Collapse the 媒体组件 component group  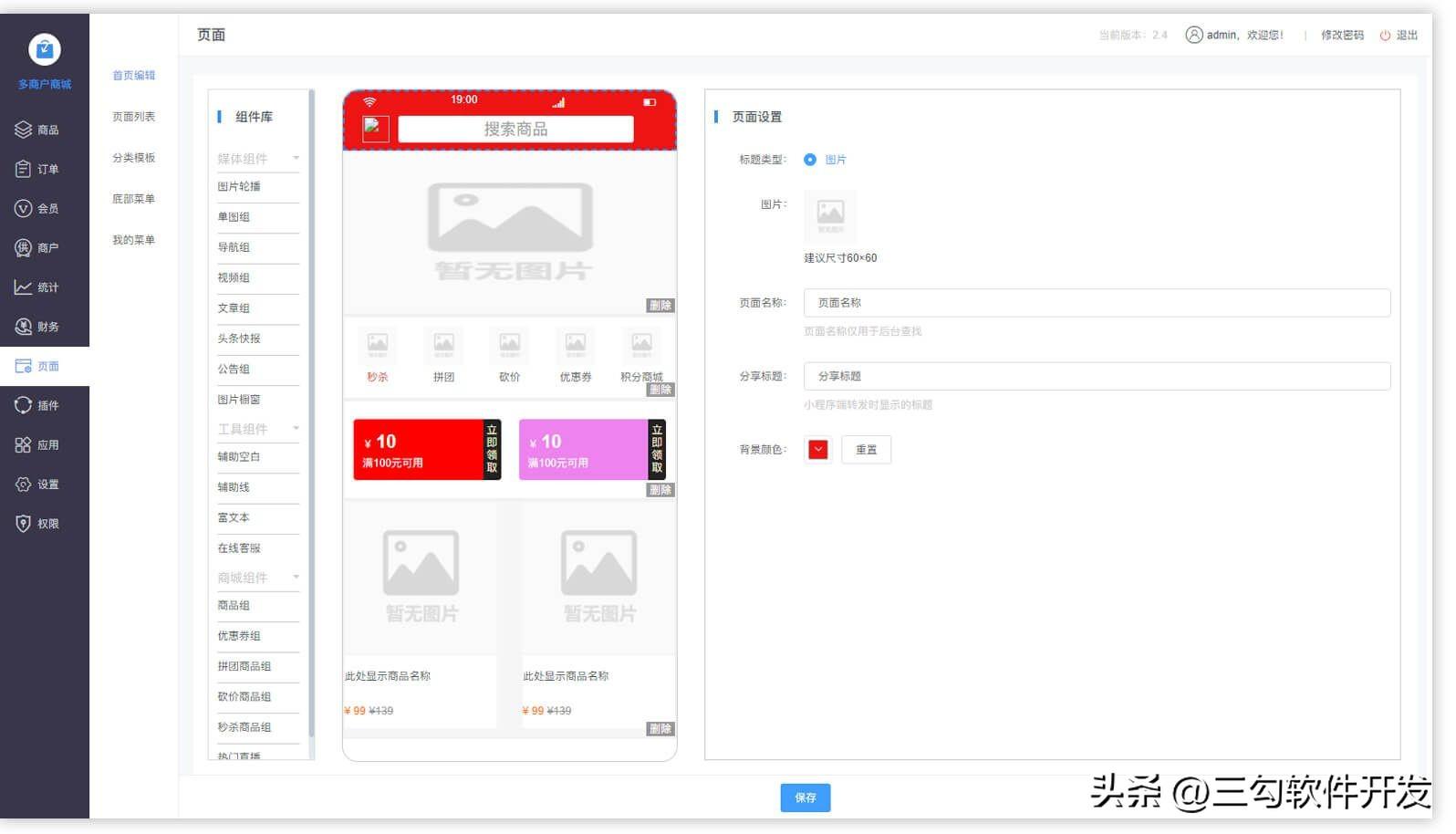click(x=296, y=159)
